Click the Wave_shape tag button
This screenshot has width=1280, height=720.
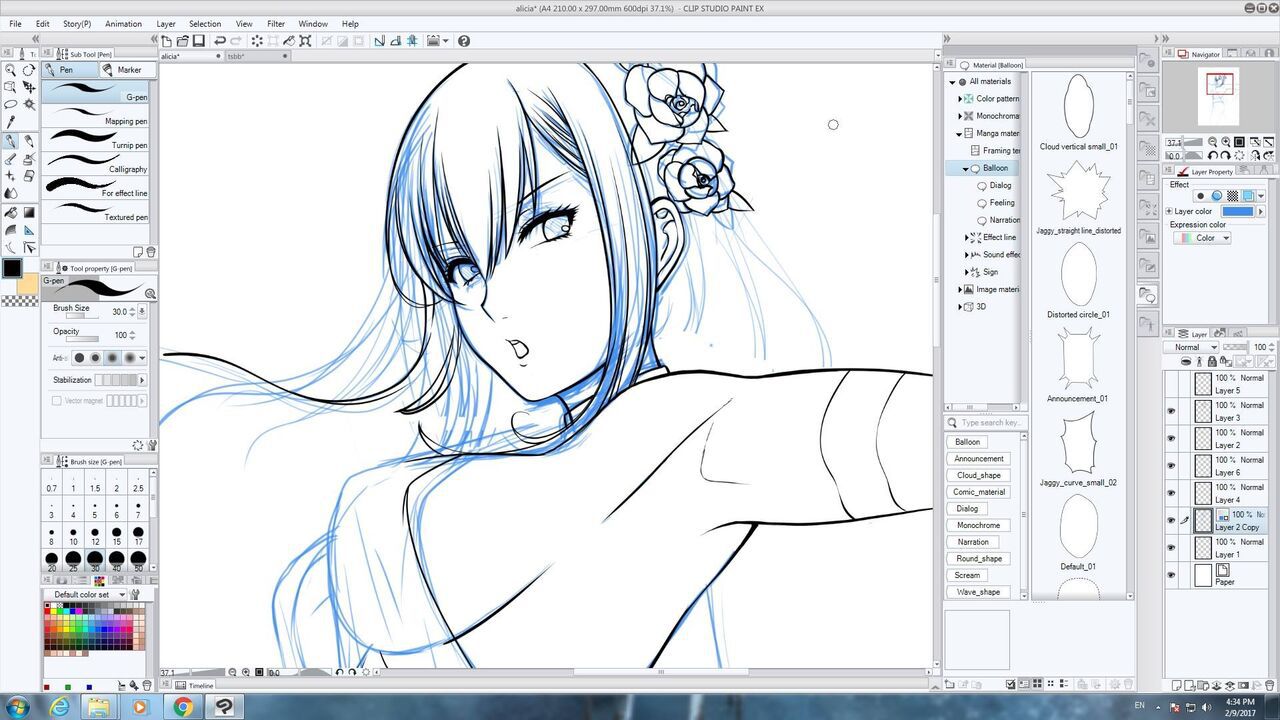[x=979, y=591]
